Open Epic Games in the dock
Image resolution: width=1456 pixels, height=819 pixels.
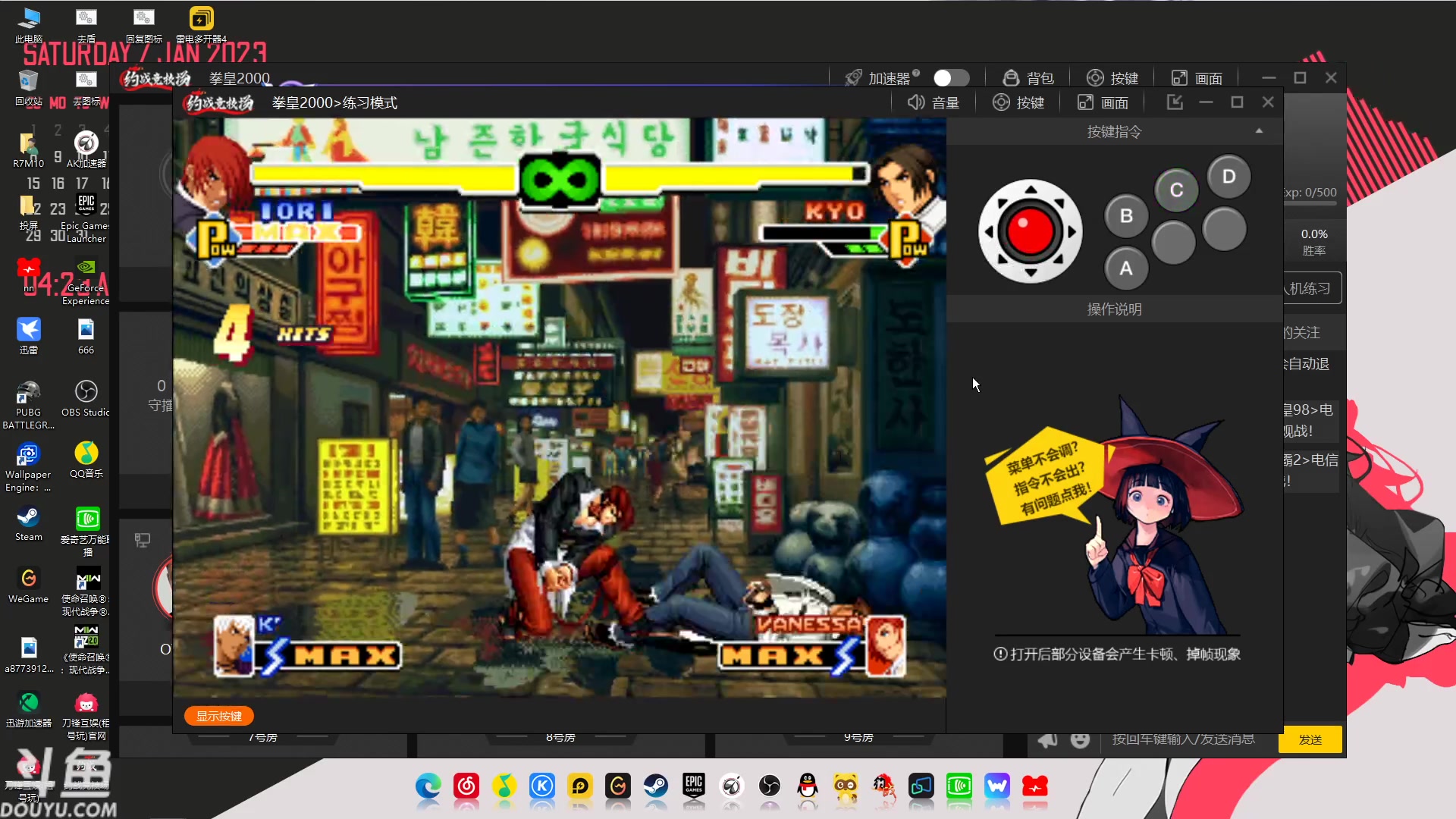694,786
